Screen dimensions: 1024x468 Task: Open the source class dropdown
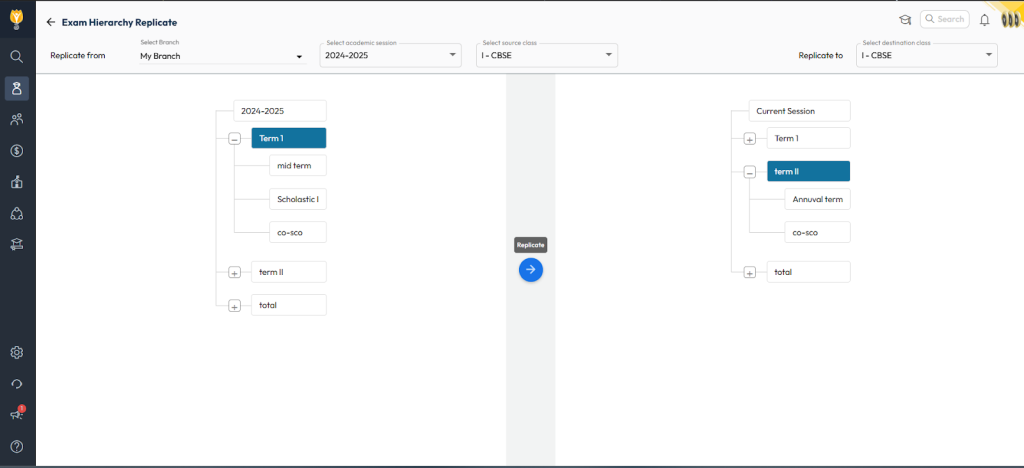[x=546, y=56]
